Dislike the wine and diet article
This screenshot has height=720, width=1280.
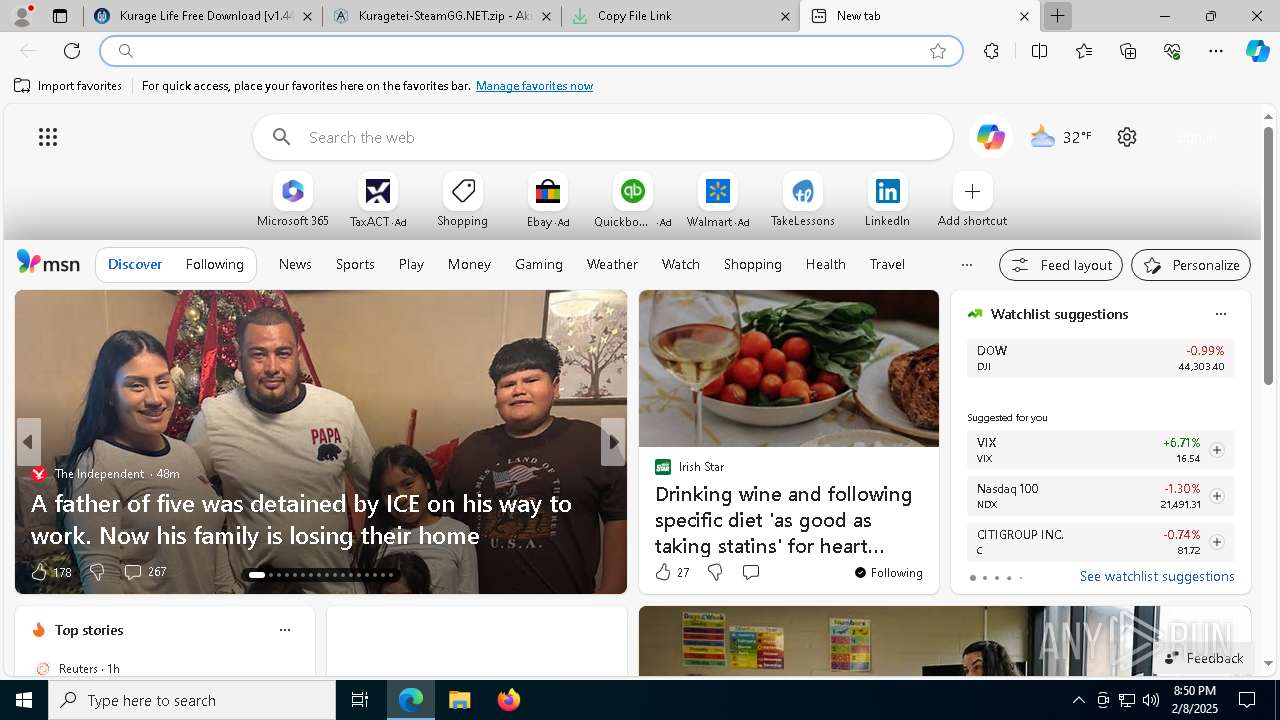pyautogui.click(x=715, y=572)
